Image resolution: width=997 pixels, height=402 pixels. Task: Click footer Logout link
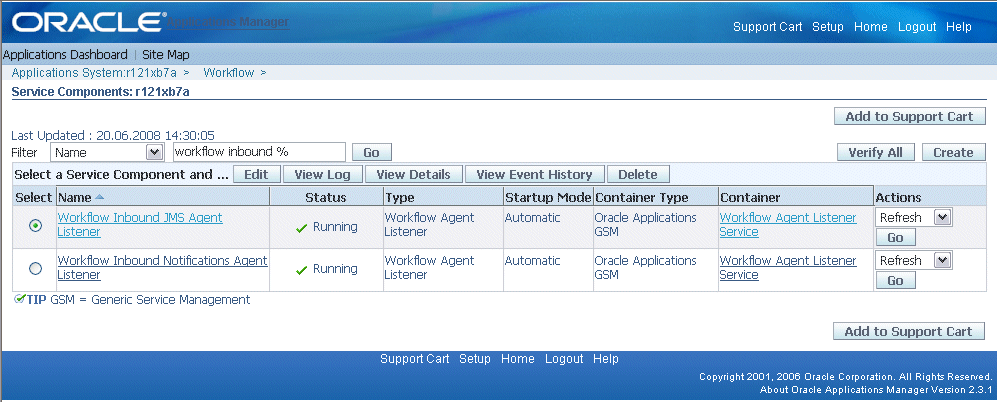(x=564, y=359)
